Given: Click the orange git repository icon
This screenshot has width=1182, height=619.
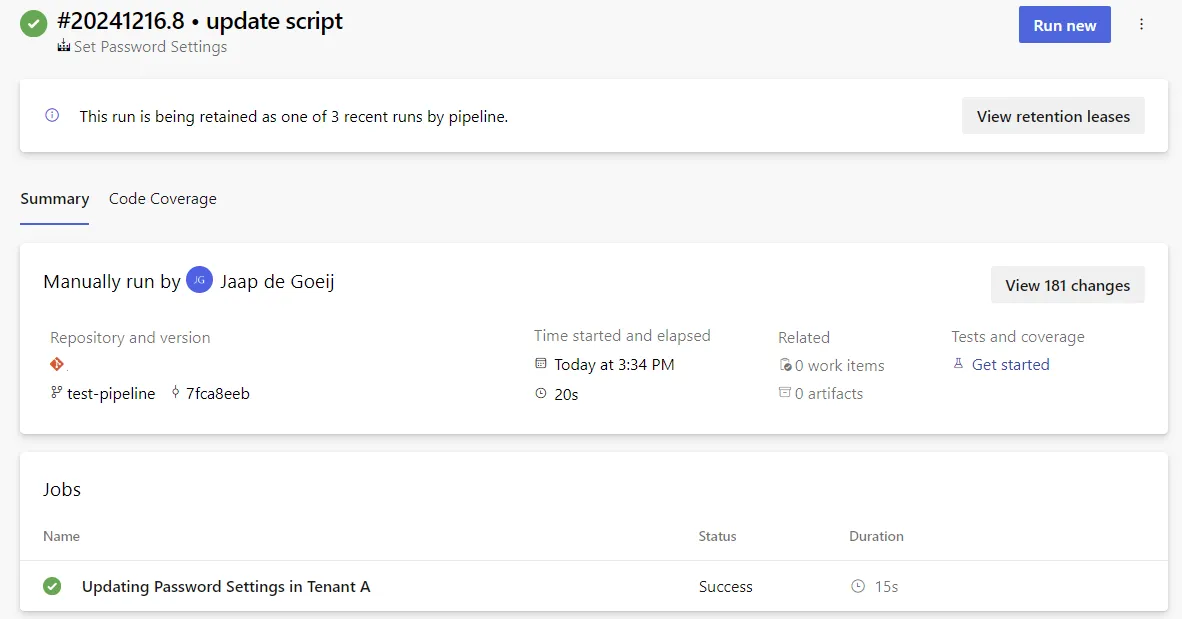Looking at the screenshot, I should [56, 365].
